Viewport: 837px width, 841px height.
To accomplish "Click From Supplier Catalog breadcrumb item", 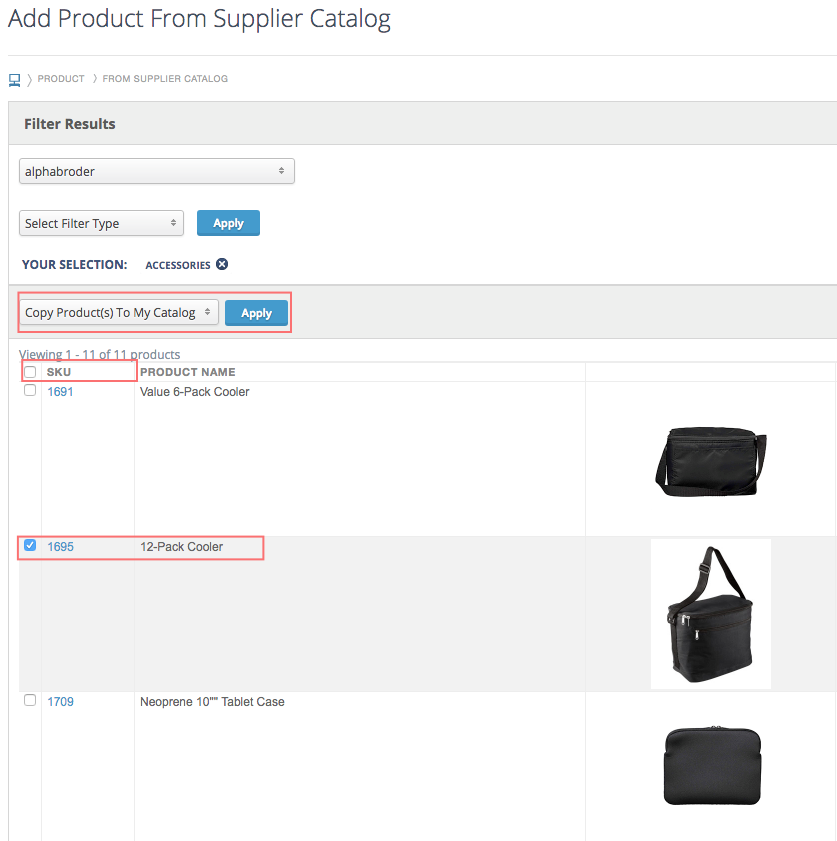I will pos(165,78).
